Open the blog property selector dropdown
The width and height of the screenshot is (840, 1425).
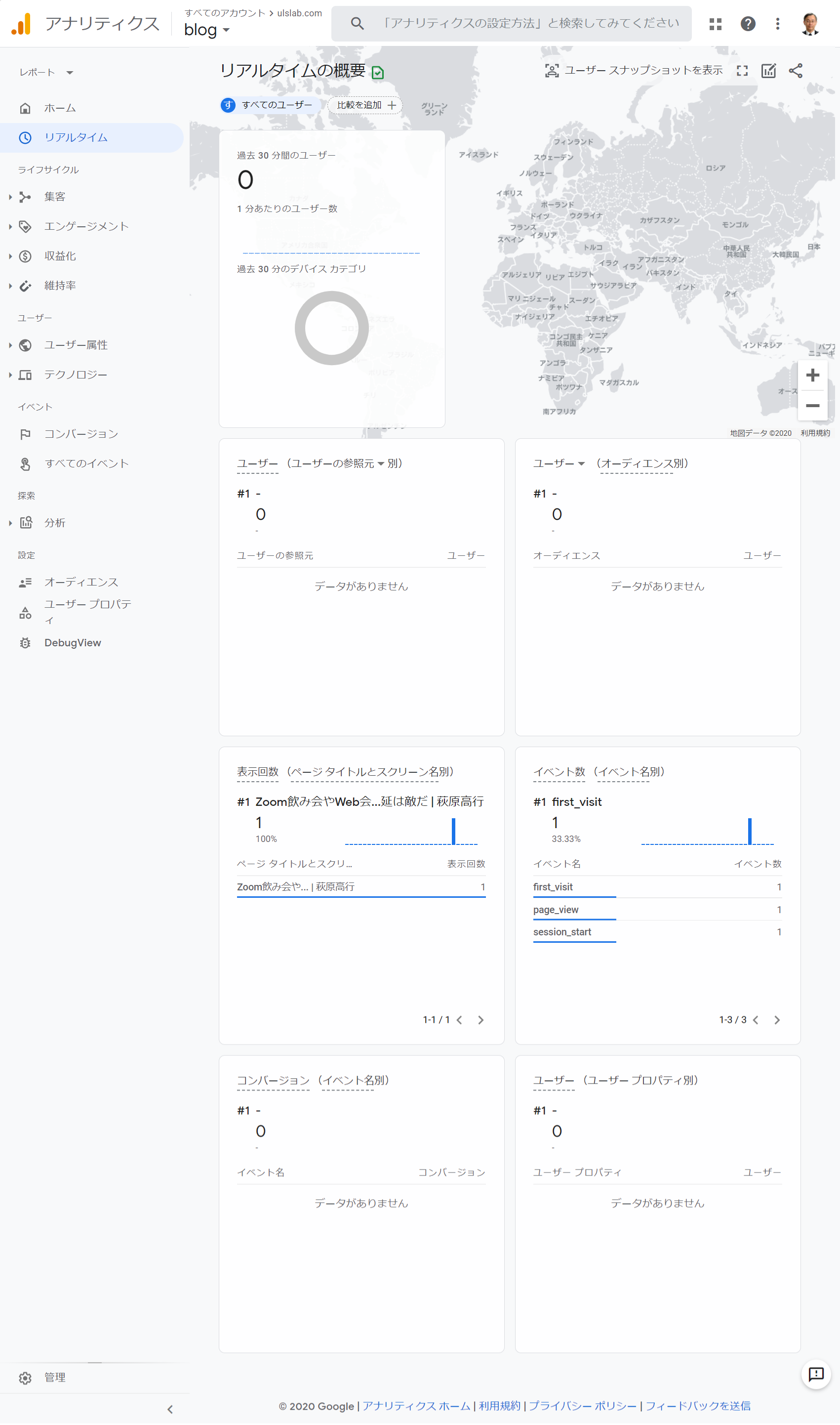[206, 30]
